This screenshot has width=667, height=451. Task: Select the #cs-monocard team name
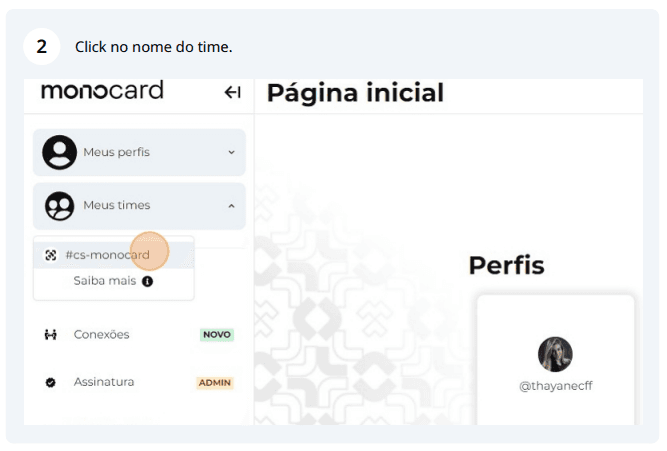tap(108, 255)
